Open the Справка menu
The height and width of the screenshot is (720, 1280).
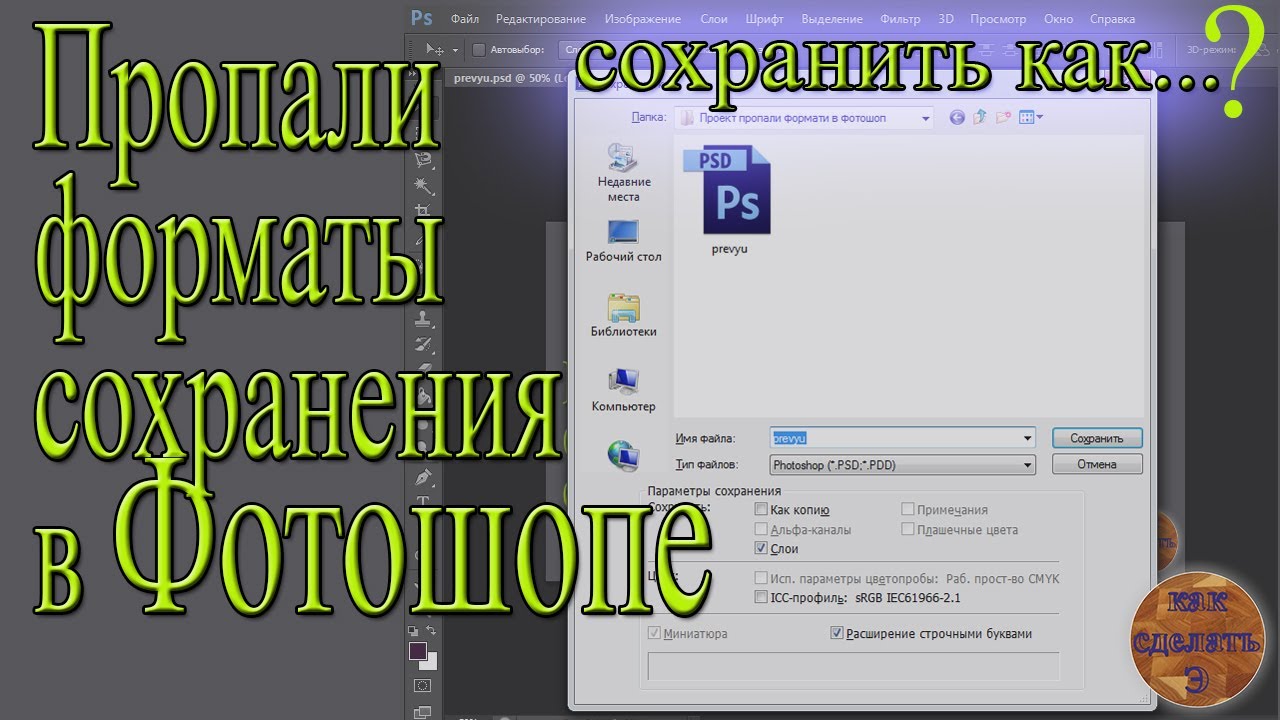1112,19
